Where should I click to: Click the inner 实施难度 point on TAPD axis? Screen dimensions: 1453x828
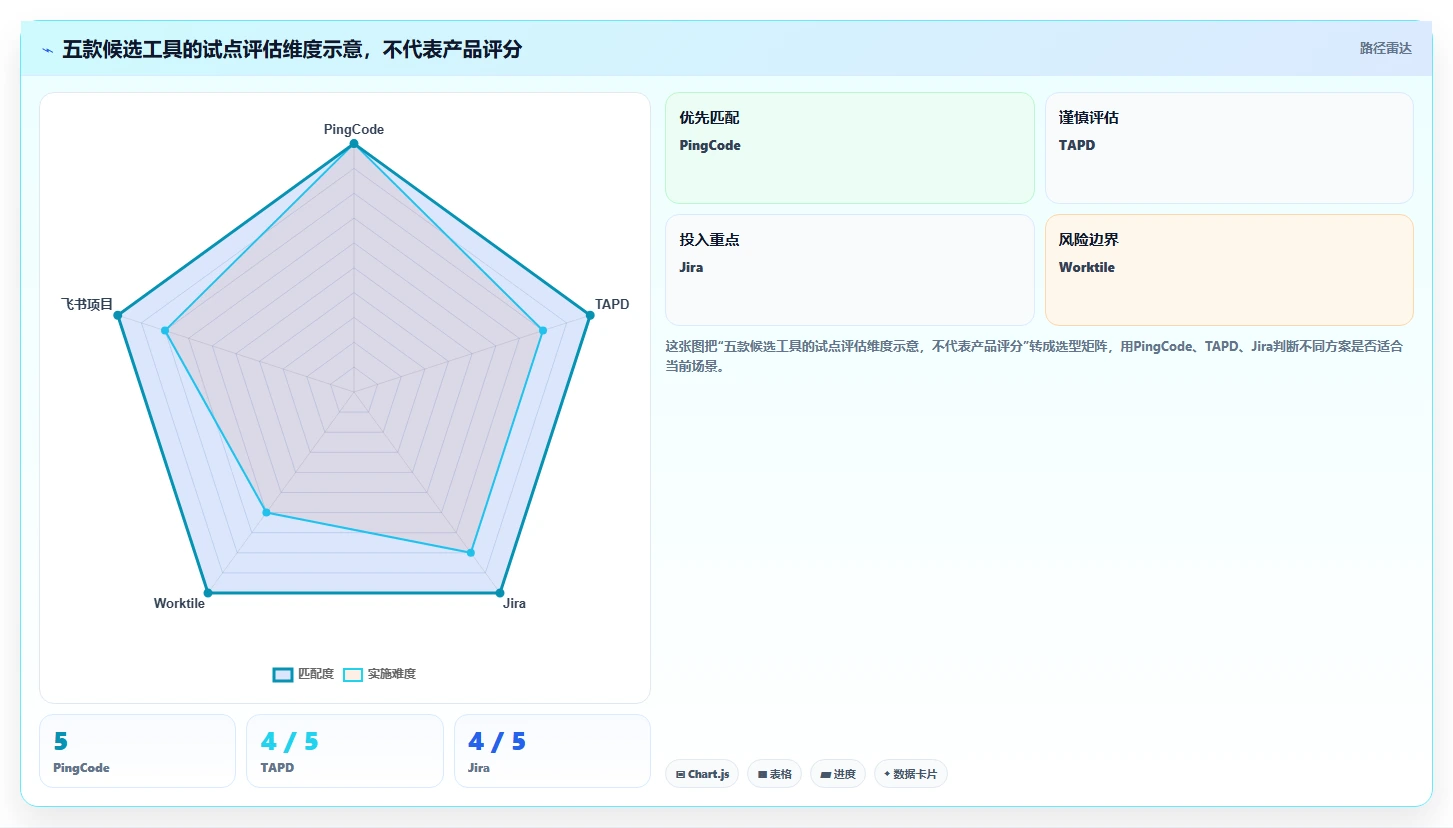click(543, 330)
